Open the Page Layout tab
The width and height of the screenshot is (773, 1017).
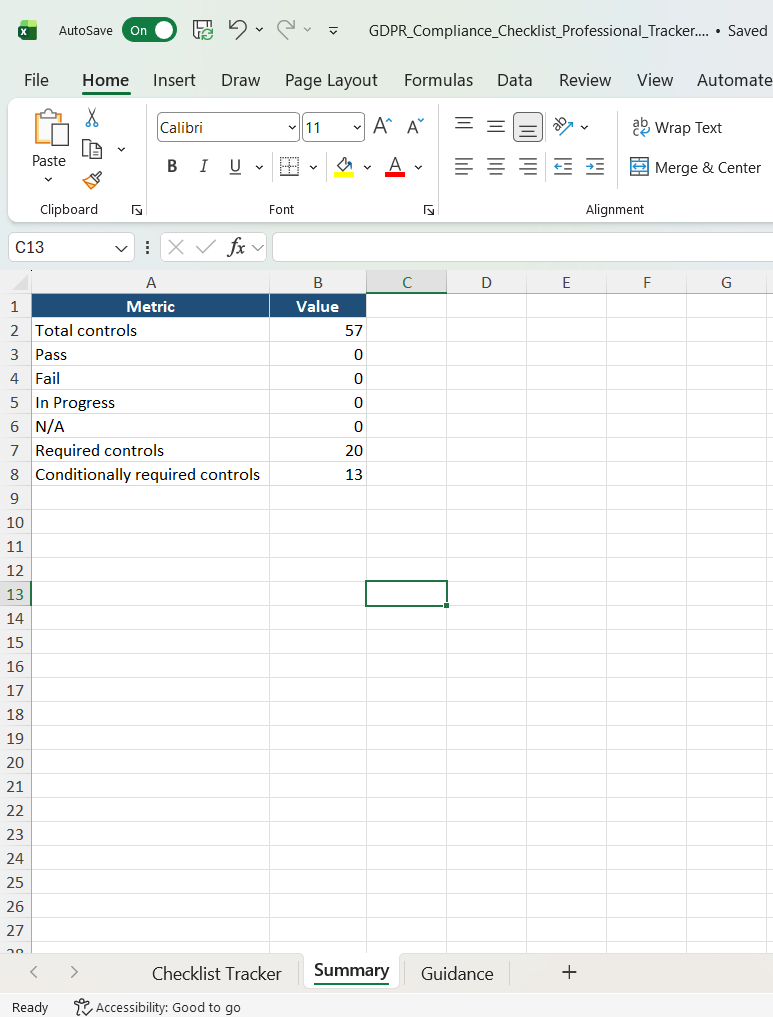pos(331,80)
